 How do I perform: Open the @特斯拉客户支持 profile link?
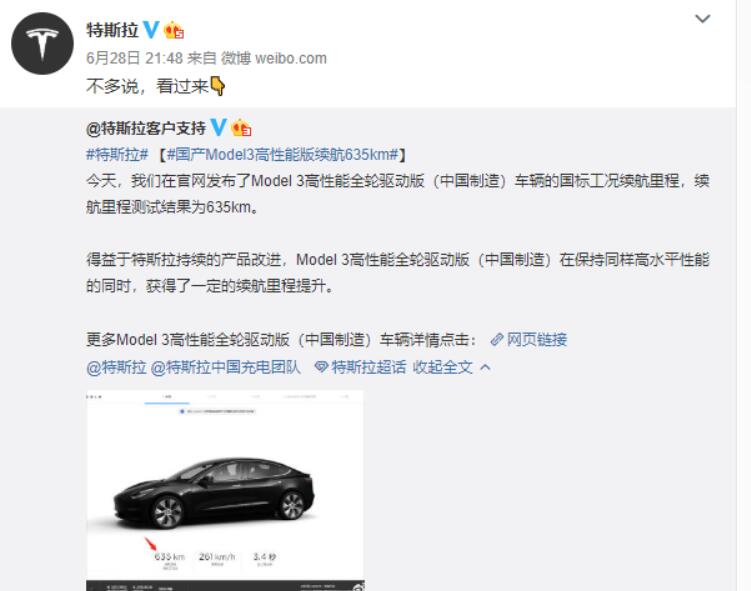(146, 128)
